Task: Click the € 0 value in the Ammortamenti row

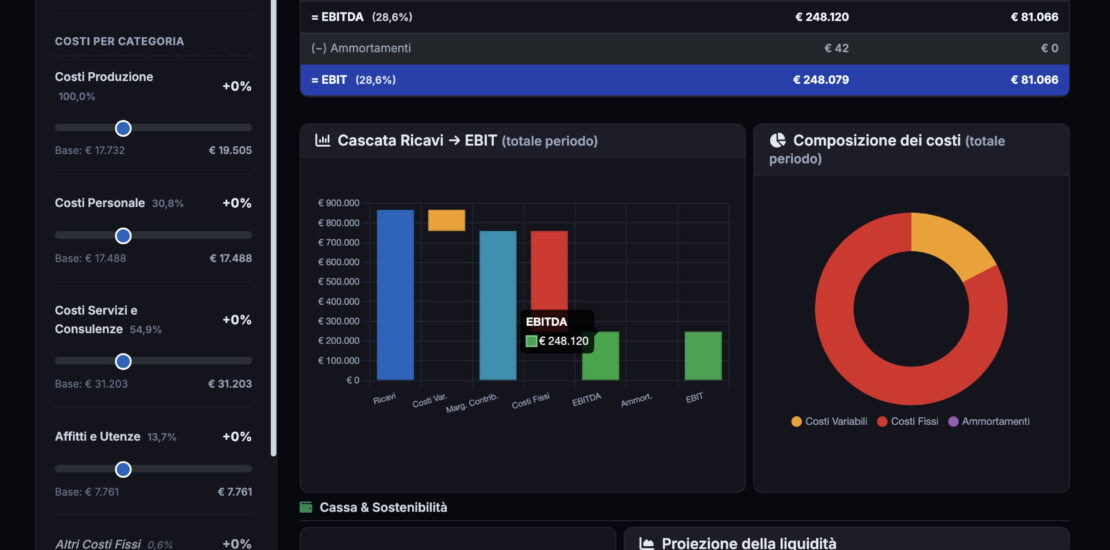Action: [1049, 48]
